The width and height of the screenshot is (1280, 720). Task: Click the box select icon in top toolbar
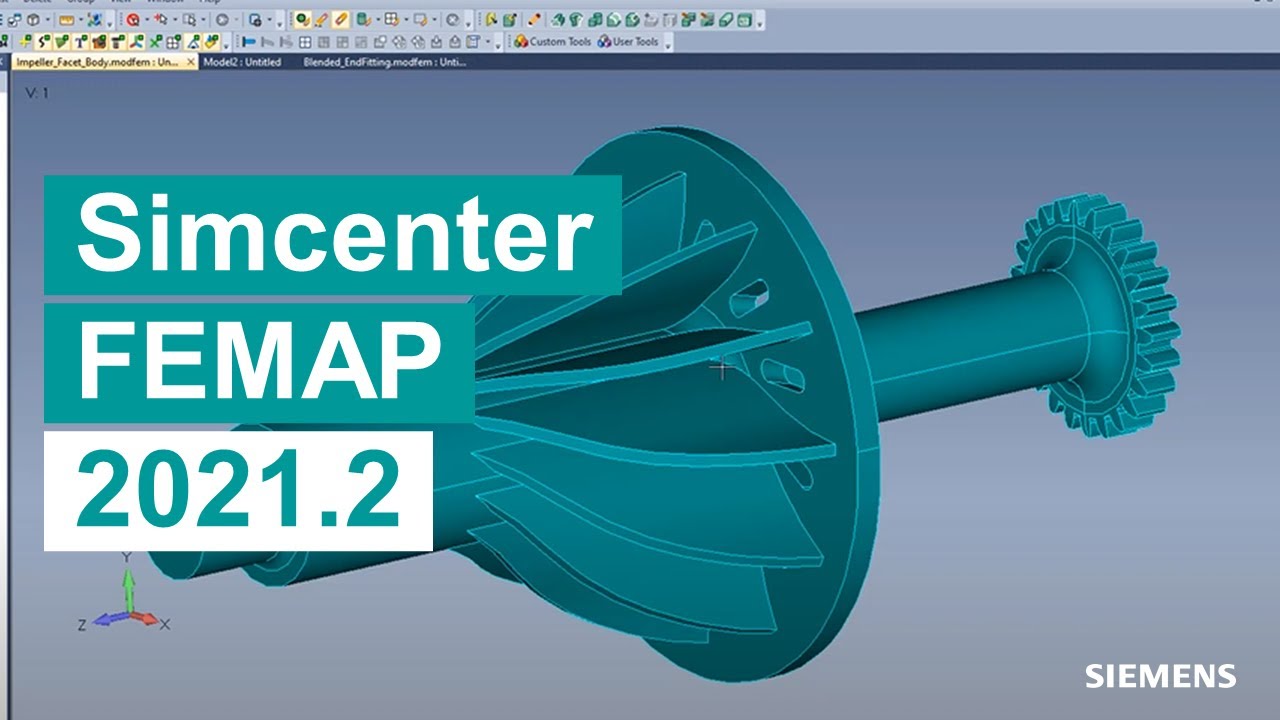tap(189, 20)
